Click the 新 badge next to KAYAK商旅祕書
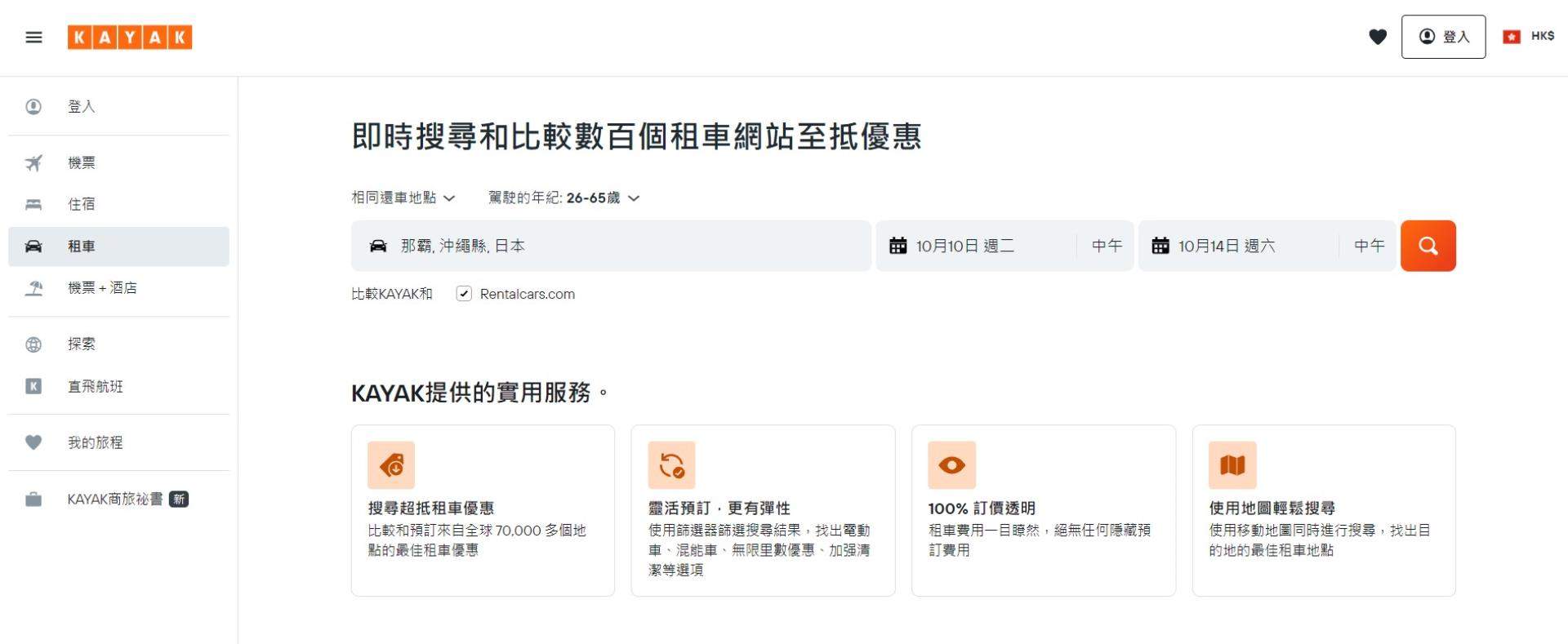This screenshot has width=1568, height=644. pyautogui.click(x=179, y=500)
